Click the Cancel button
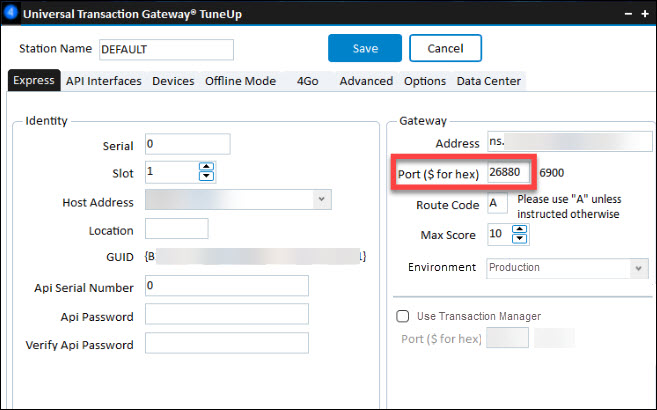The width and height of the screenshot is (657, 410). pyautogui.click(x=445, y=48)
